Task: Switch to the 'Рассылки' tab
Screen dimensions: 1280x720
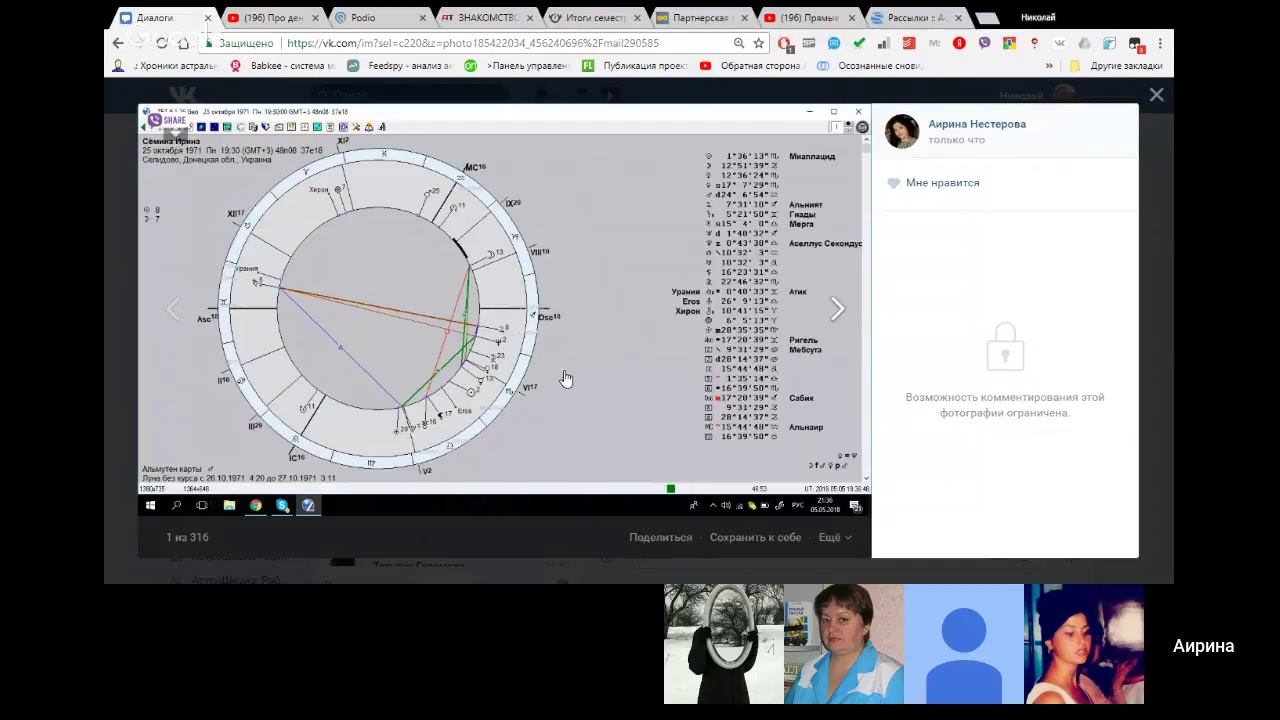Action: click(917, 18)
